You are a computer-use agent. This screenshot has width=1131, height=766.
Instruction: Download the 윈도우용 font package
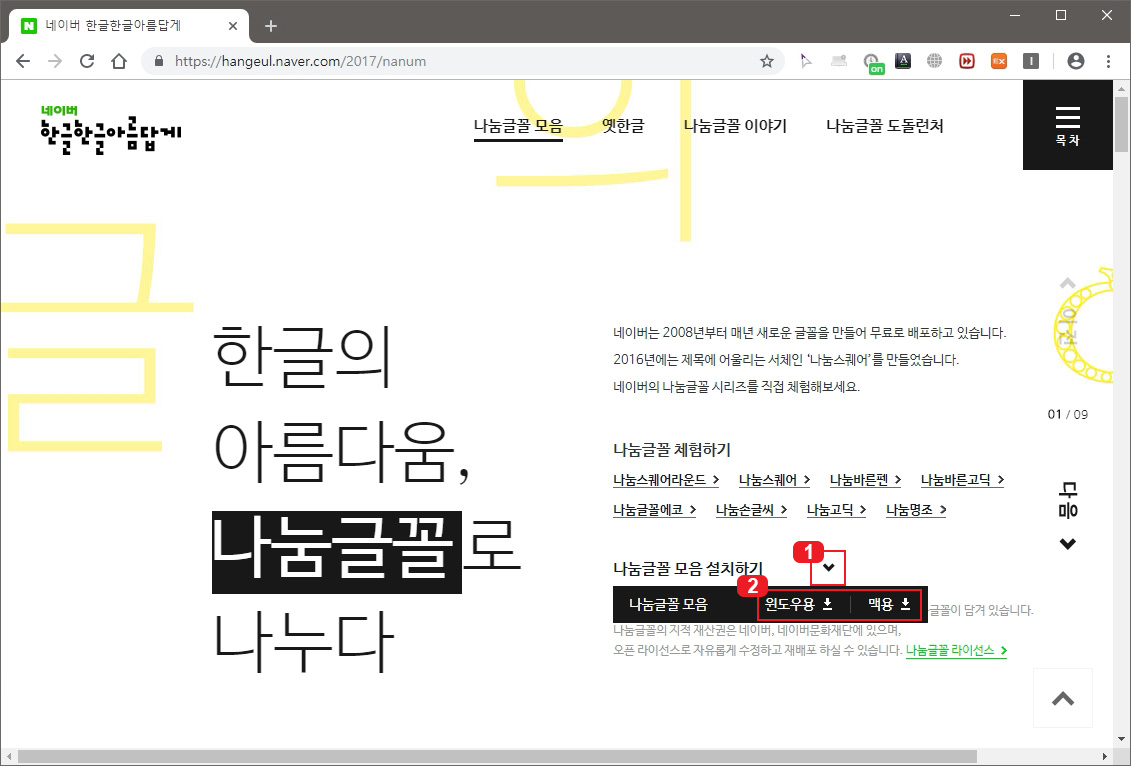coord(798,604)
